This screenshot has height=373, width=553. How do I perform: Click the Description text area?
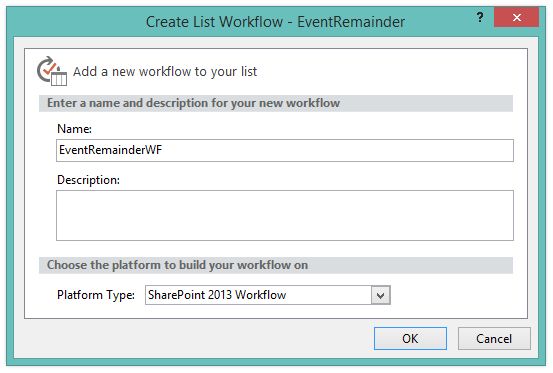point(285,215)
